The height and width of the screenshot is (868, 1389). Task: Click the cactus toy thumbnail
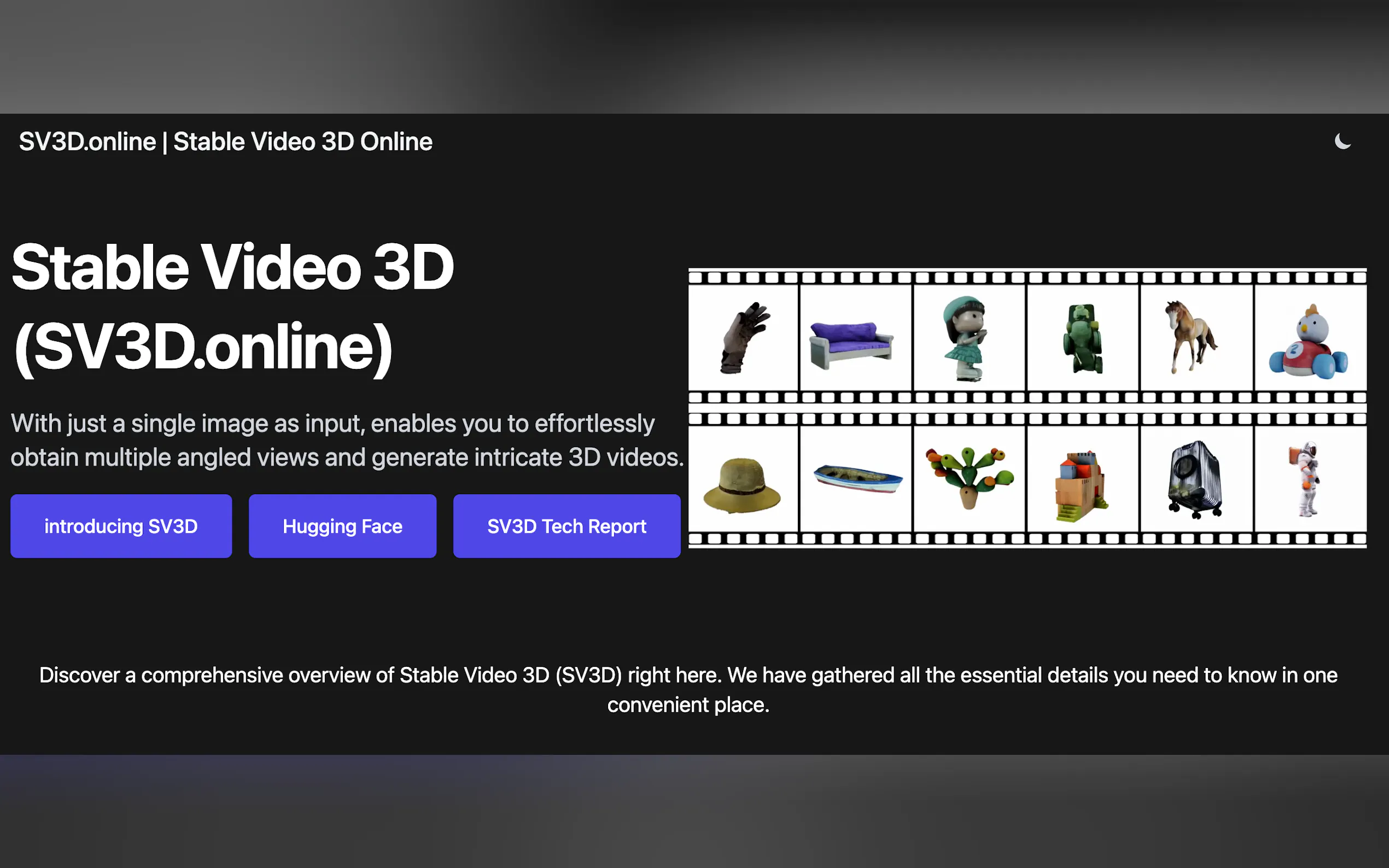(968, 477)
